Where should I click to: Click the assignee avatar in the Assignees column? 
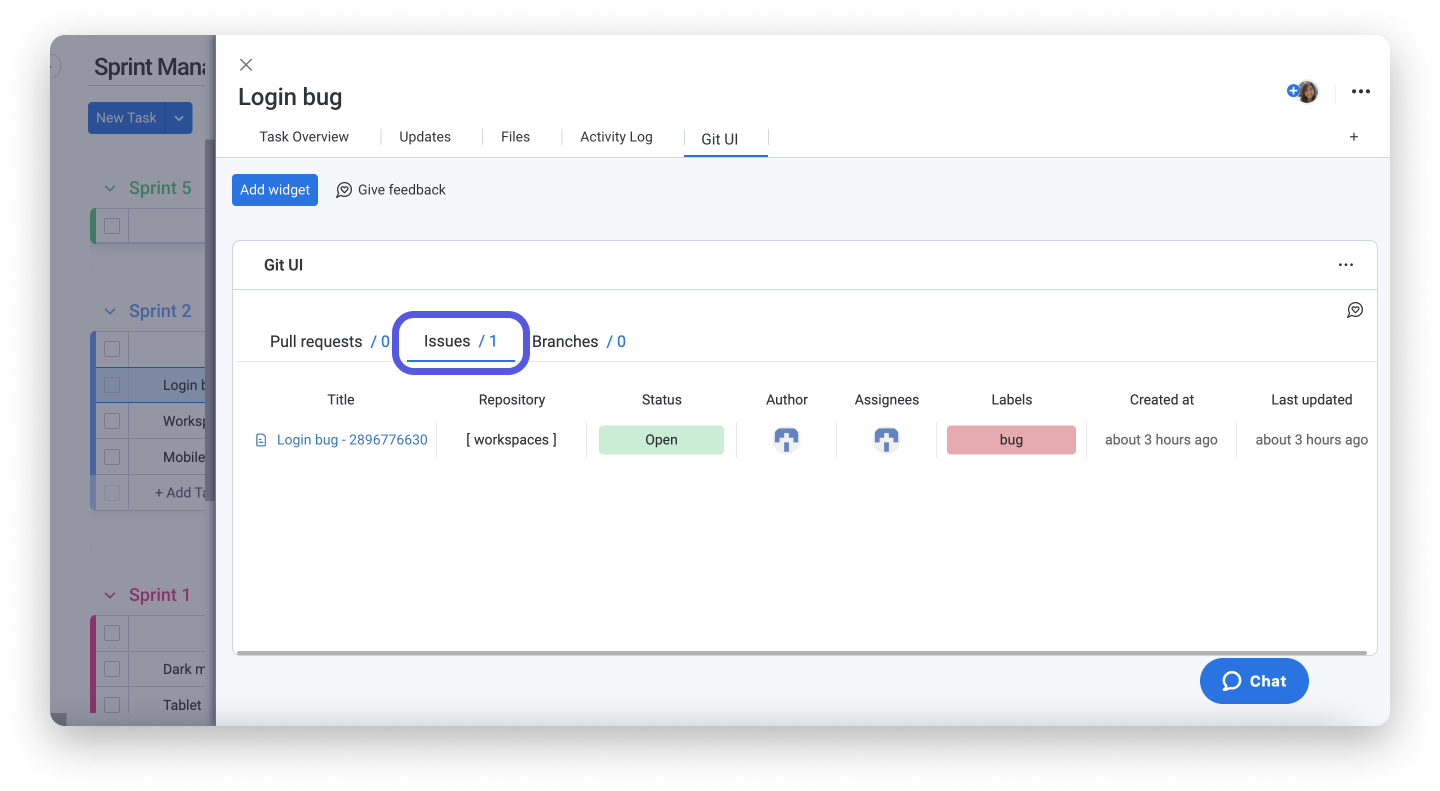click(x=886, y=439)
